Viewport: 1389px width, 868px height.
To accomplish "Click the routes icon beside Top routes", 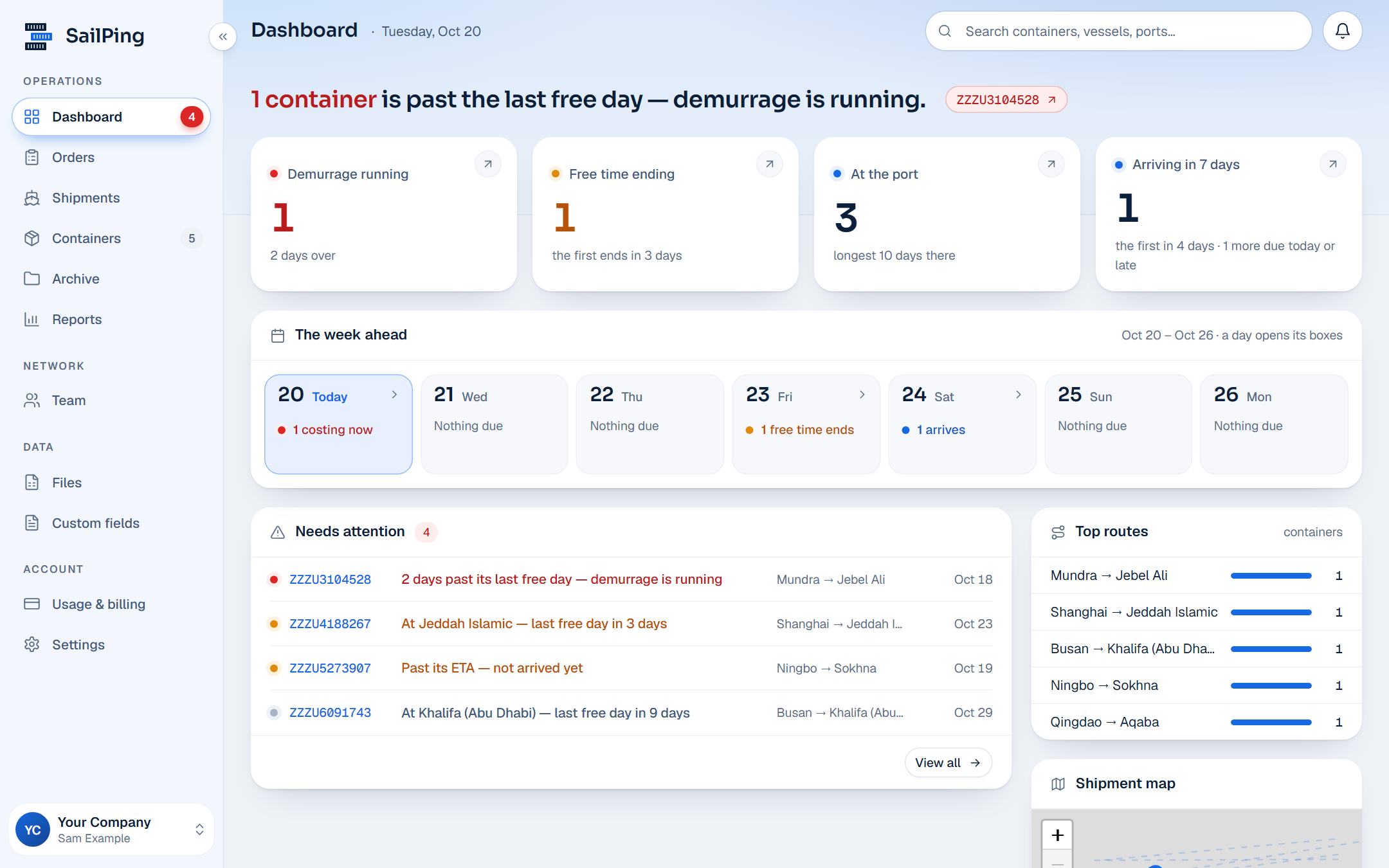I will (x=1058, y=532).
